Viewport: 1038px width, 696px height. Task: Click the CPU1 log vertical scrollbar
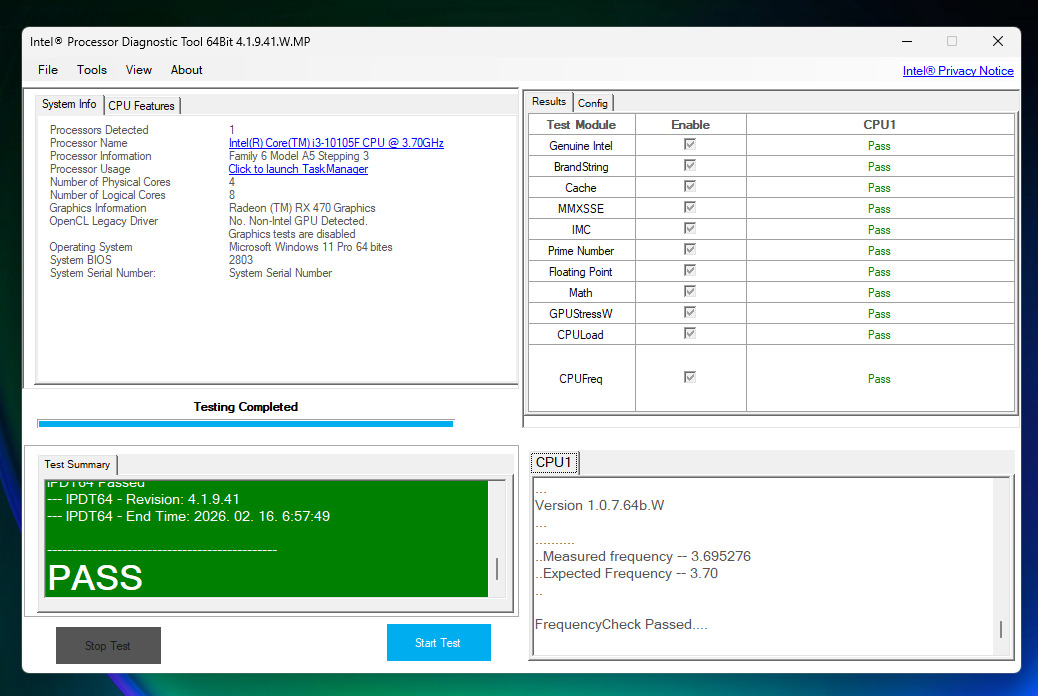tap(1001, 567)
